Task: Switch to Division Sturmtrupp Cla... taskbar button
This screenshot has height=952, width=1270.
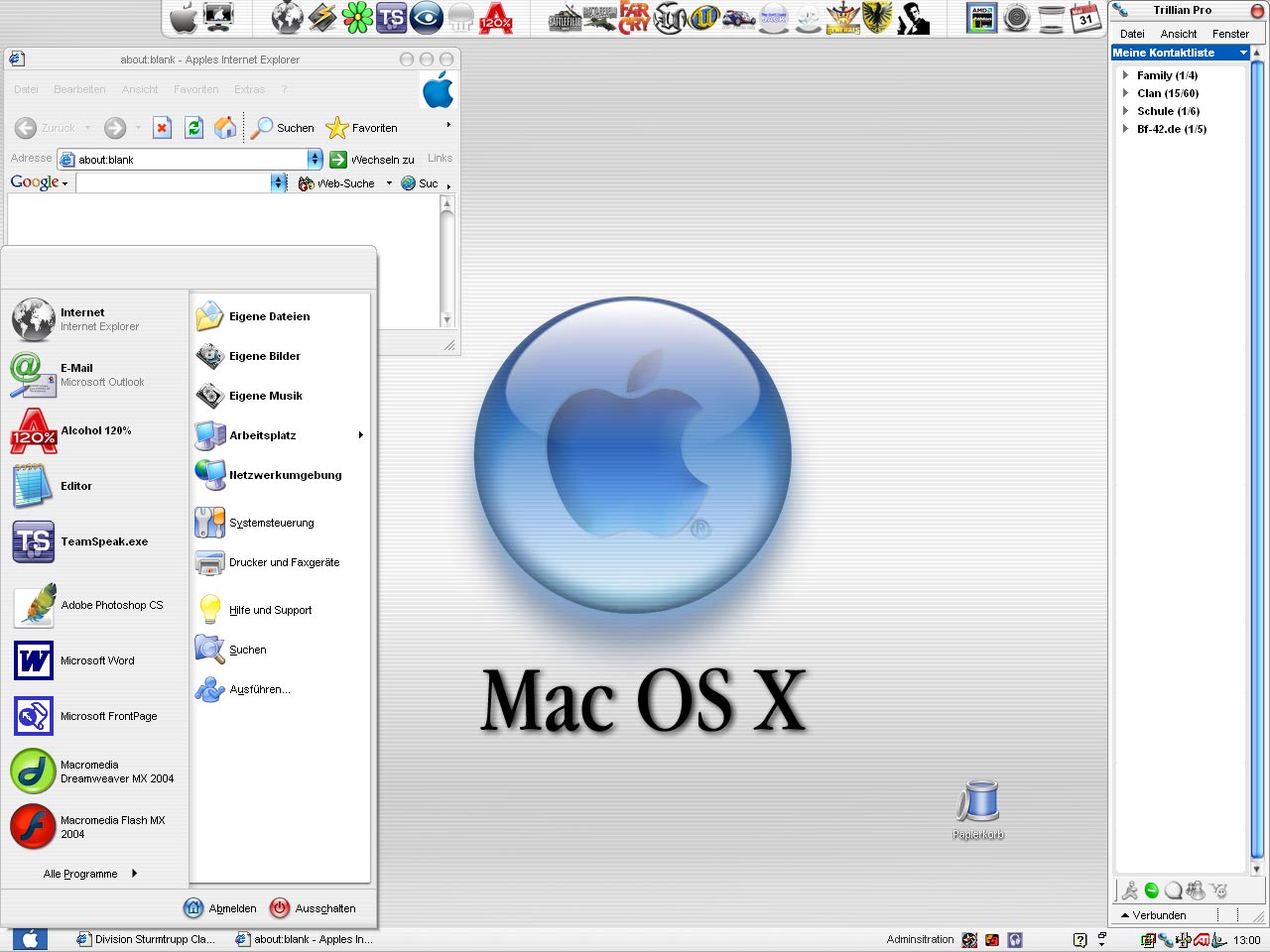Action: (147, 939)
